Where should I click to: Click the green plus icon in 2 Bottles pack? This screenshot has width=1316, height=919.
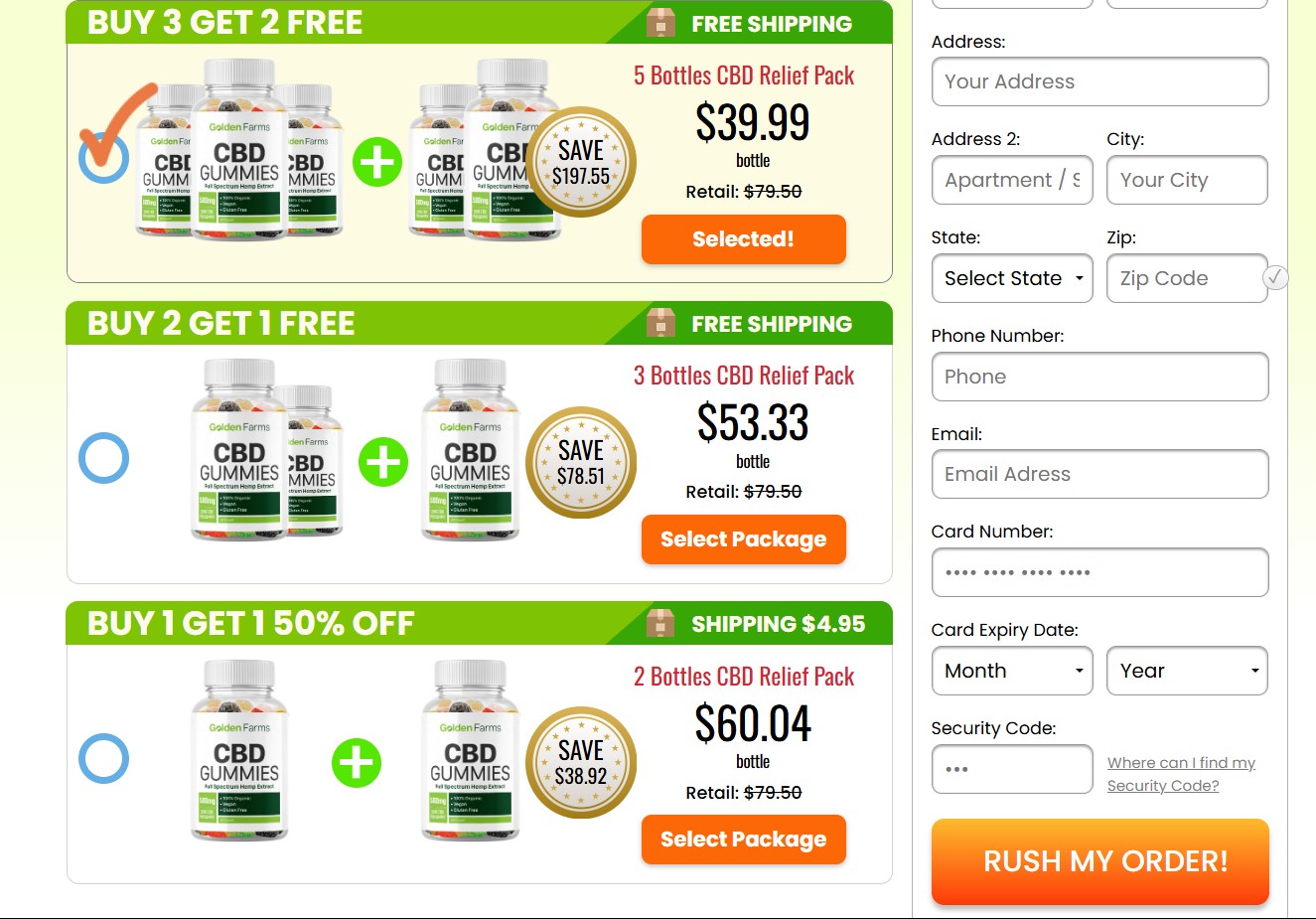pyautogui.click(x=357, y=763)
